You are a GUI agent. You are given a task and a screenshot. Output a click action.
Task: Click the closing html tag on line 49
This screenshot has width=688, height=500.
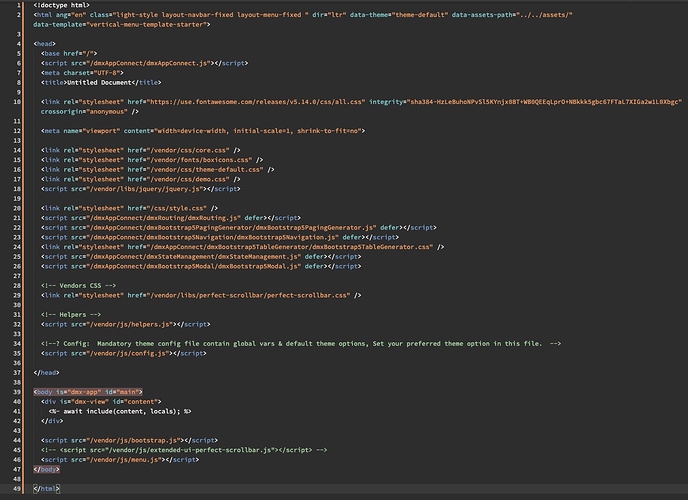point(46,488)
